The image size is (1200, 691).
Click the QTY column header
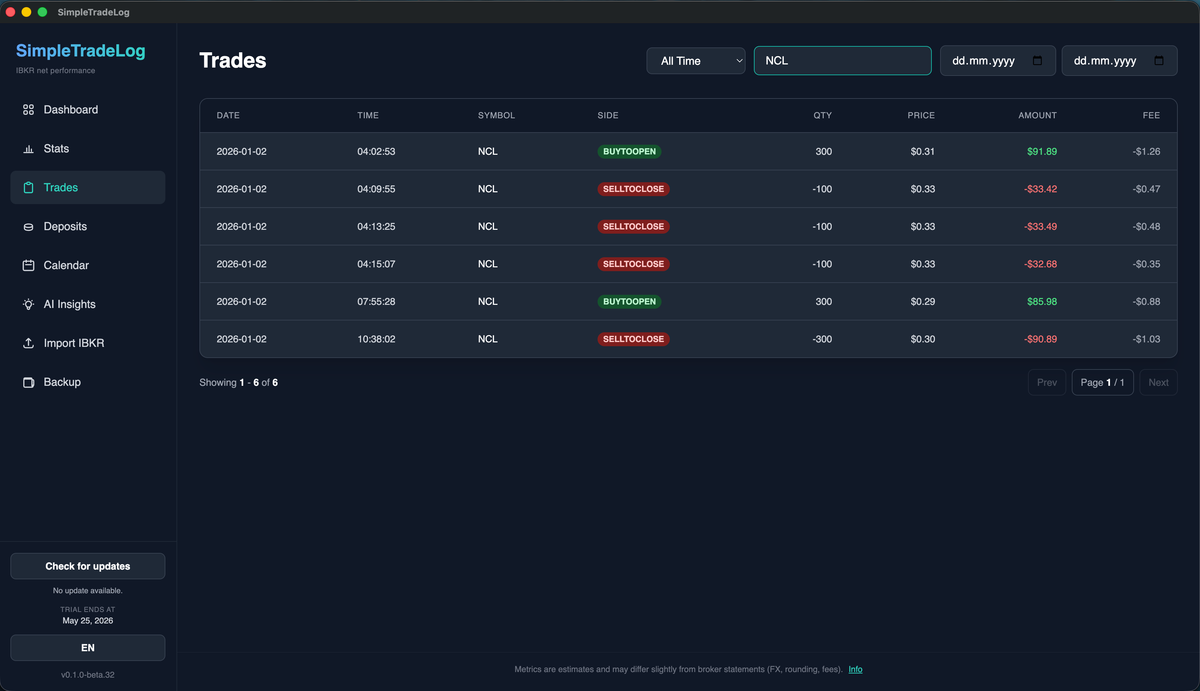[822, 116]
